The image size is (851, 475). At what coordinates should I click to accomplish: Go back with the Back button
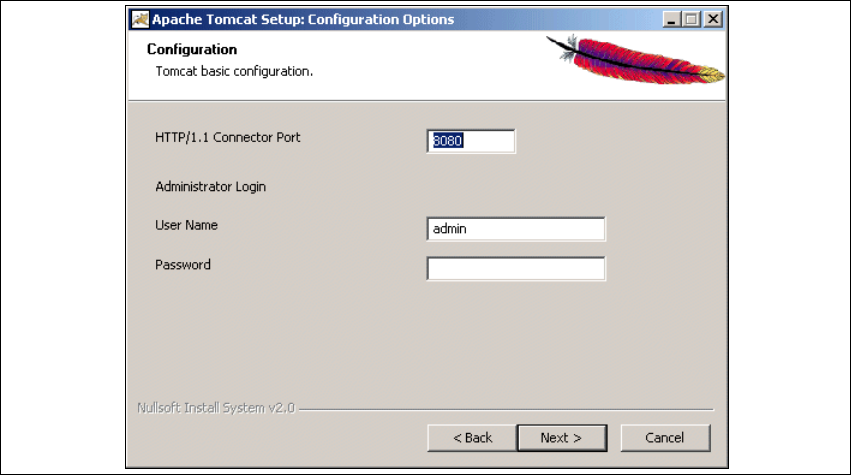(x=472, y=438)
